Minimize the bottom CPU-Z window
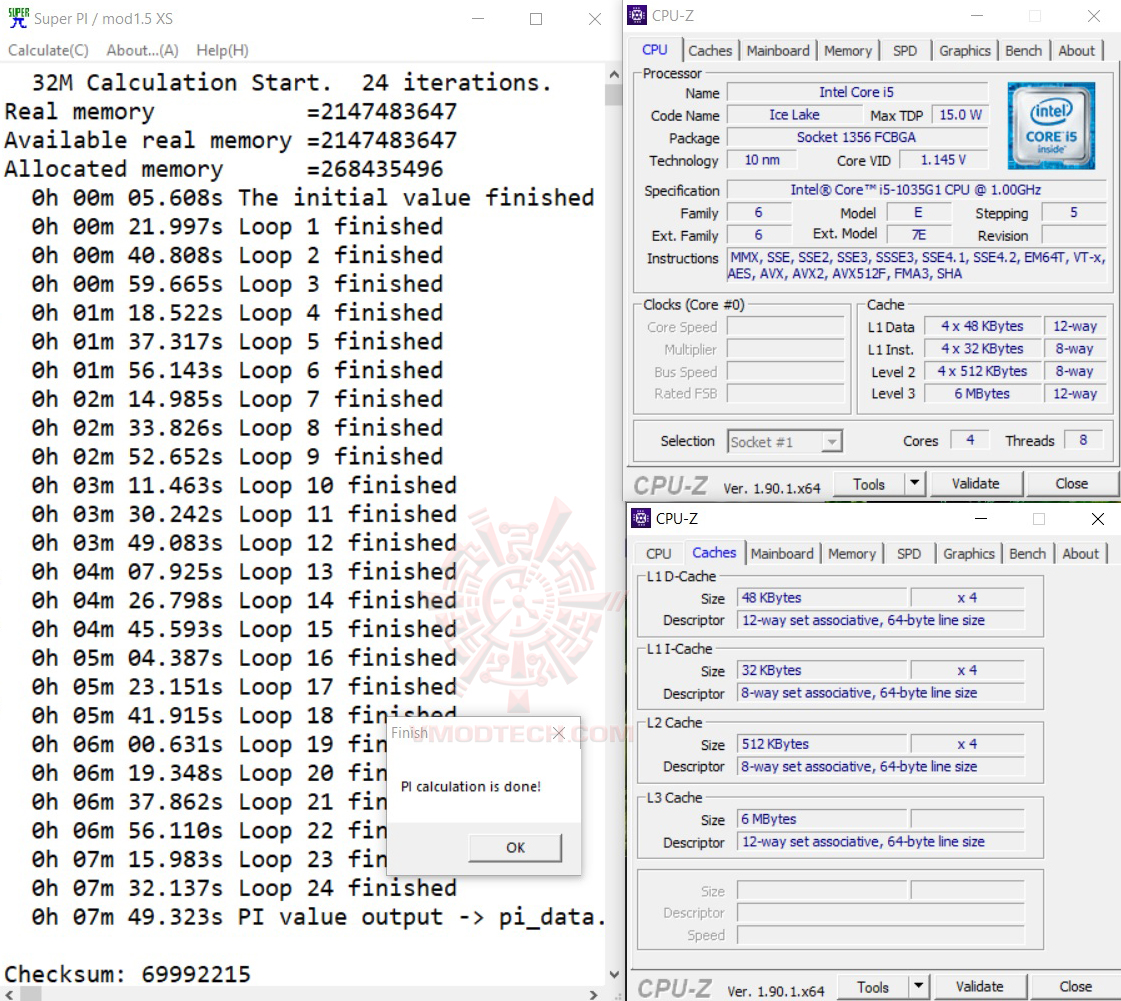The width and height of the screenshot is (1121, 1001). tap(981, 518)
